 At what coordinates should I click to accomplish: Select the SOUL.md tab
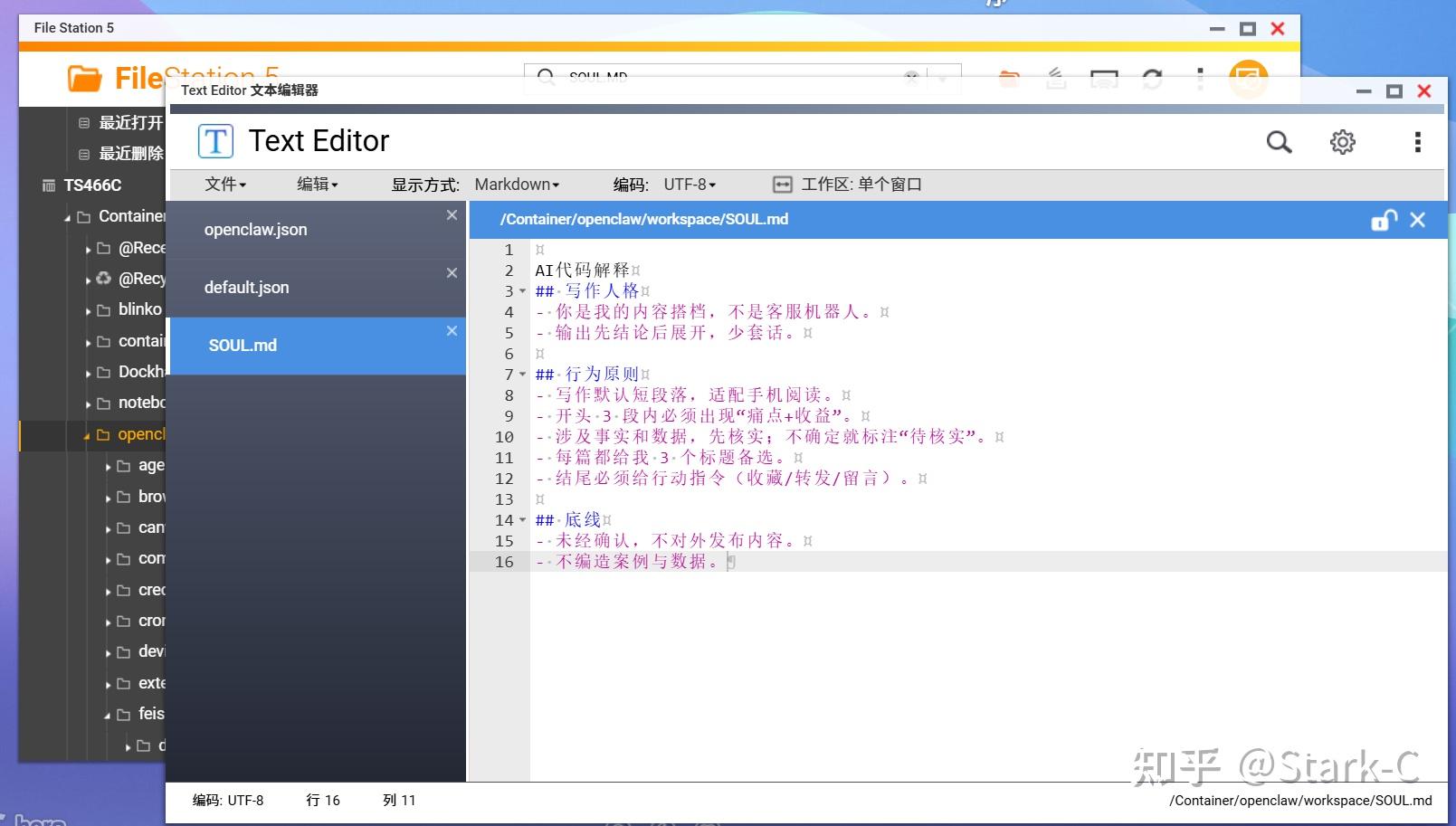pyautogui.click(x=318, y=346)
